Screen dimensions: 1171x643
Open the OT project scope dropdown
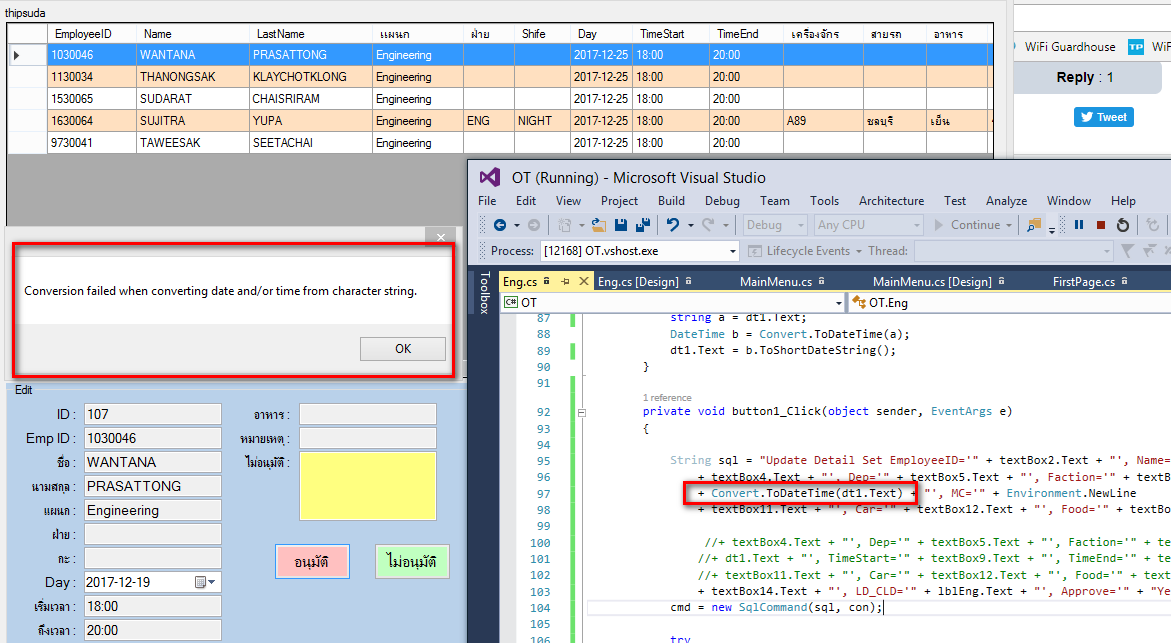[673, 302]
